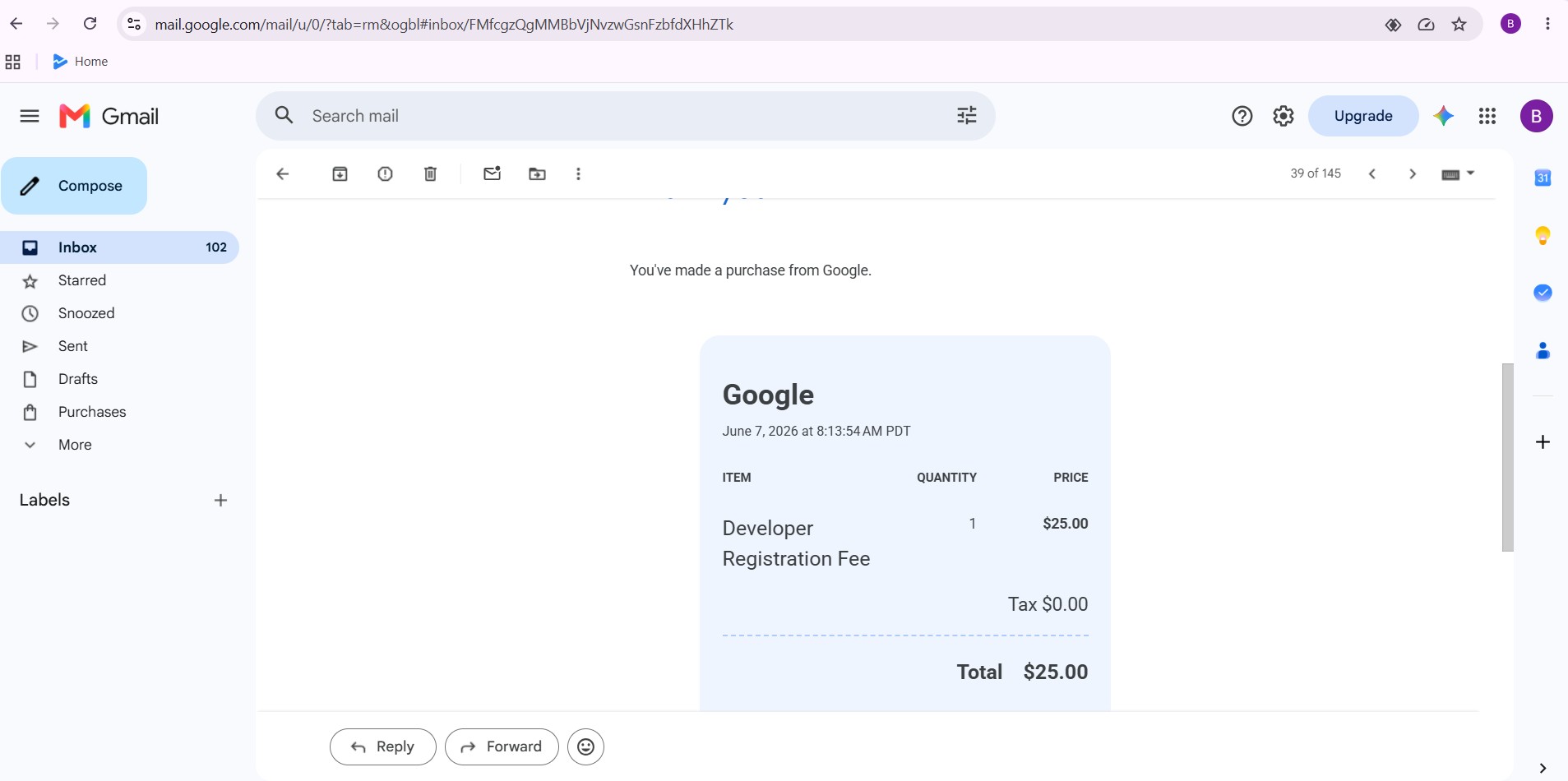
Task: Go forward in browser history
Action: tap(53, 24)
